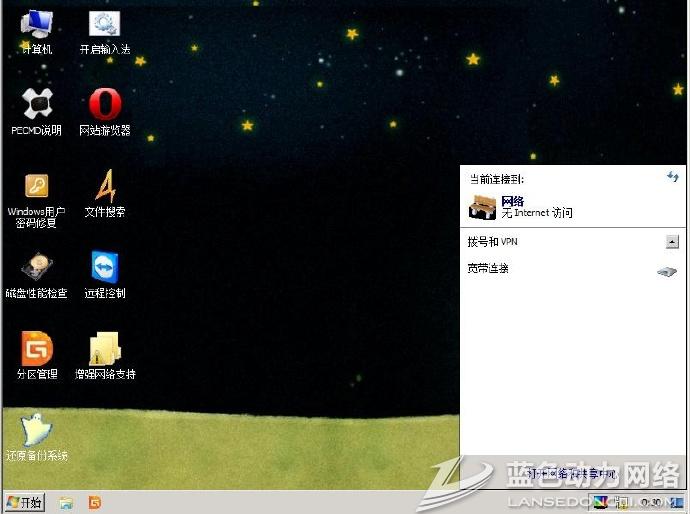Click the 当前连接到 header text
The width and height of the screenshot is (690, 514).
(x=496, y=180)
